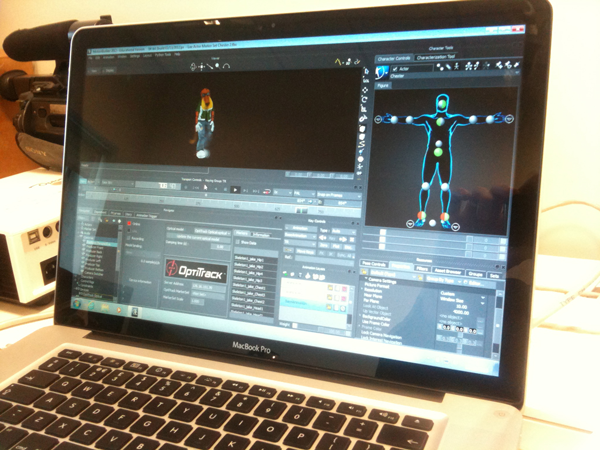Open the Pose Controls tab in Resources
The width and height of the screenshot is (600, 450).
click(x=374, y=264)
